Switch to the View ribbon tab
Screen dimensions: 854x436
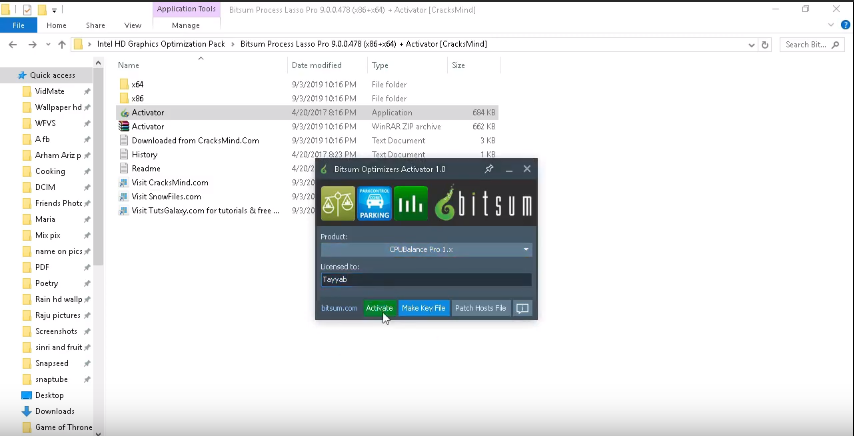point(132,25)
